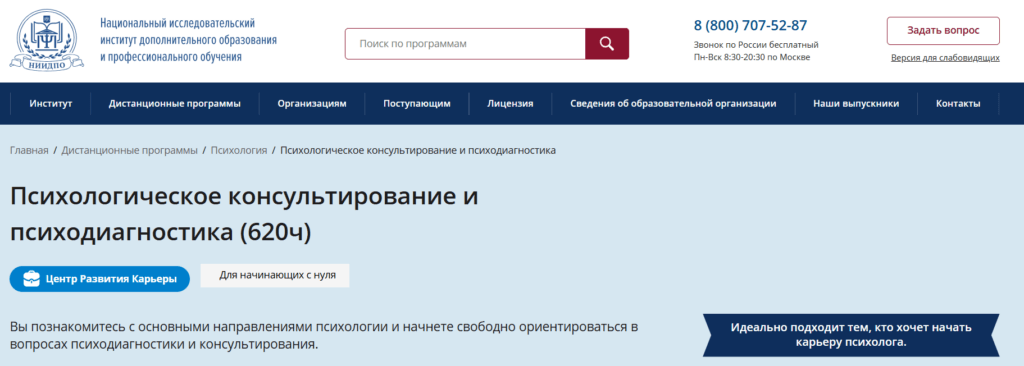The width and height of the screenshot is (1024, 366).
Task: Open the Институт menu
Action: (x=50, y=103)
